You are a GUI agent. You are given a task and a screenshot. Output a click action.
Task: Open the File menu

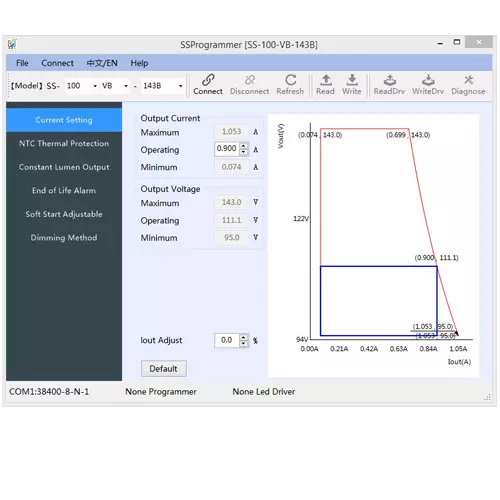point(22,63)
